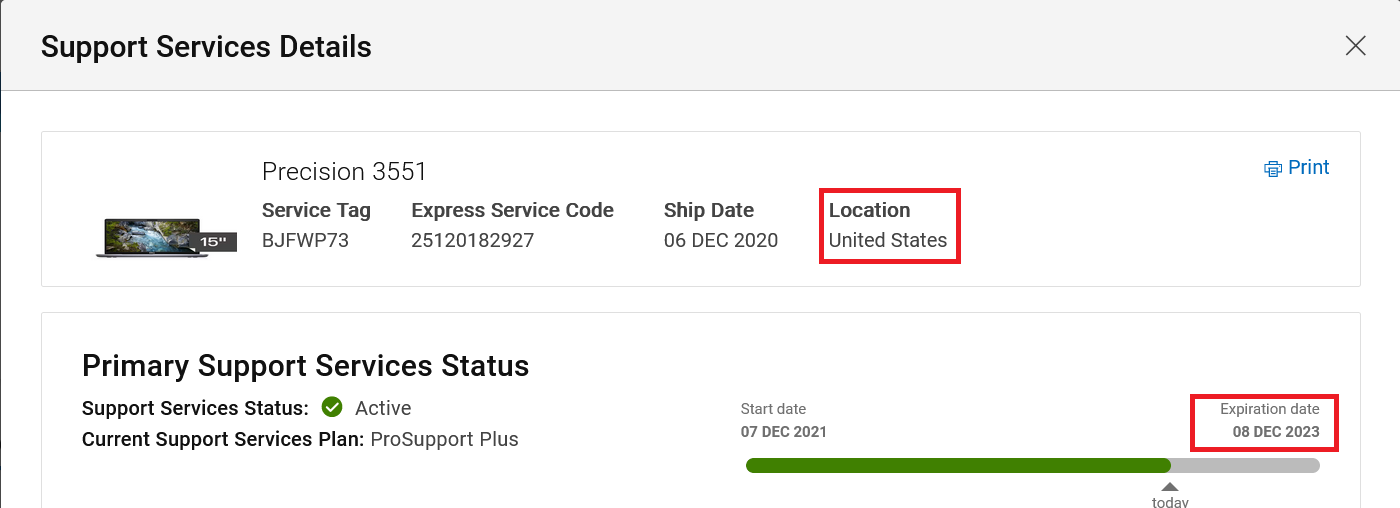Click the Precision 3551 product title
This screenshot has width=1400, height=508.
(x=344, y=172)
